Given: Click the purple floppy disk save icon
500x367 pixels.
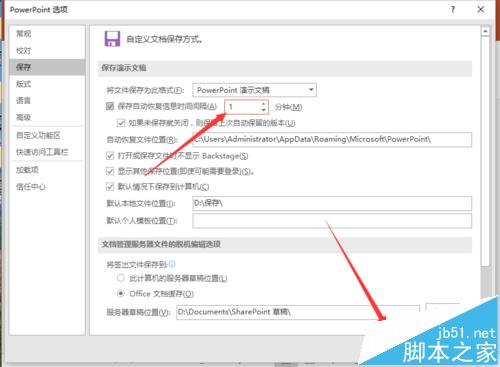Looking at the screenshot, I should pos(112,39).
